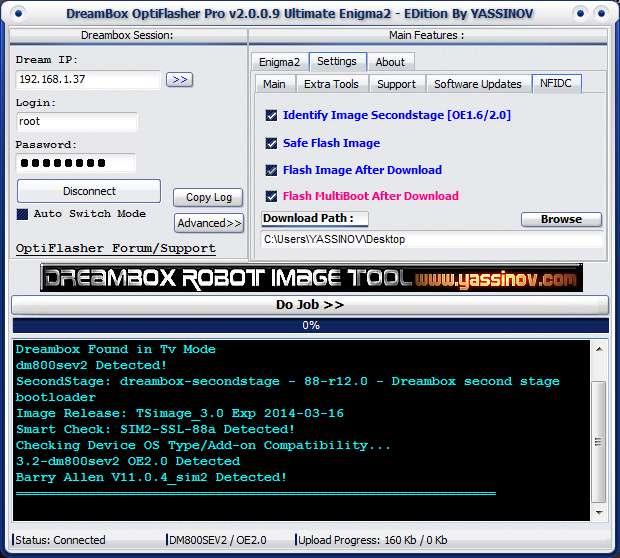
Task: Open the About tab
Action: (390, 62)
